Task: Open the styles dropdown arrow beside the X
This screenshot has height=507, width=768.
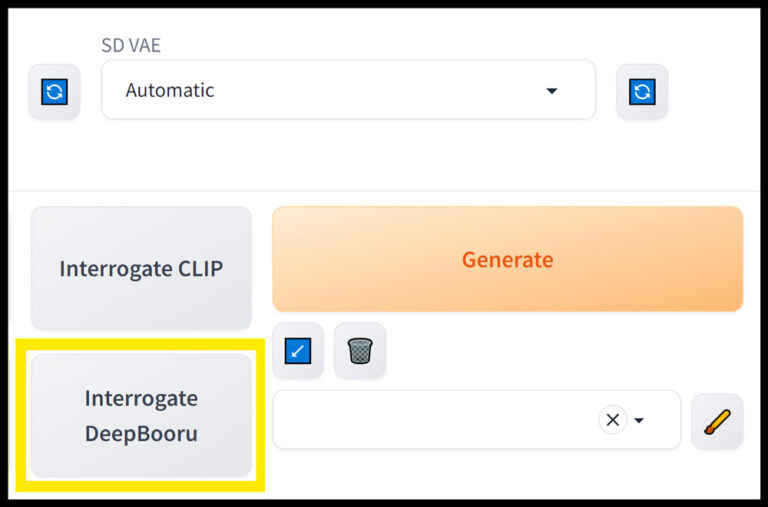Action: pos(640,420)
